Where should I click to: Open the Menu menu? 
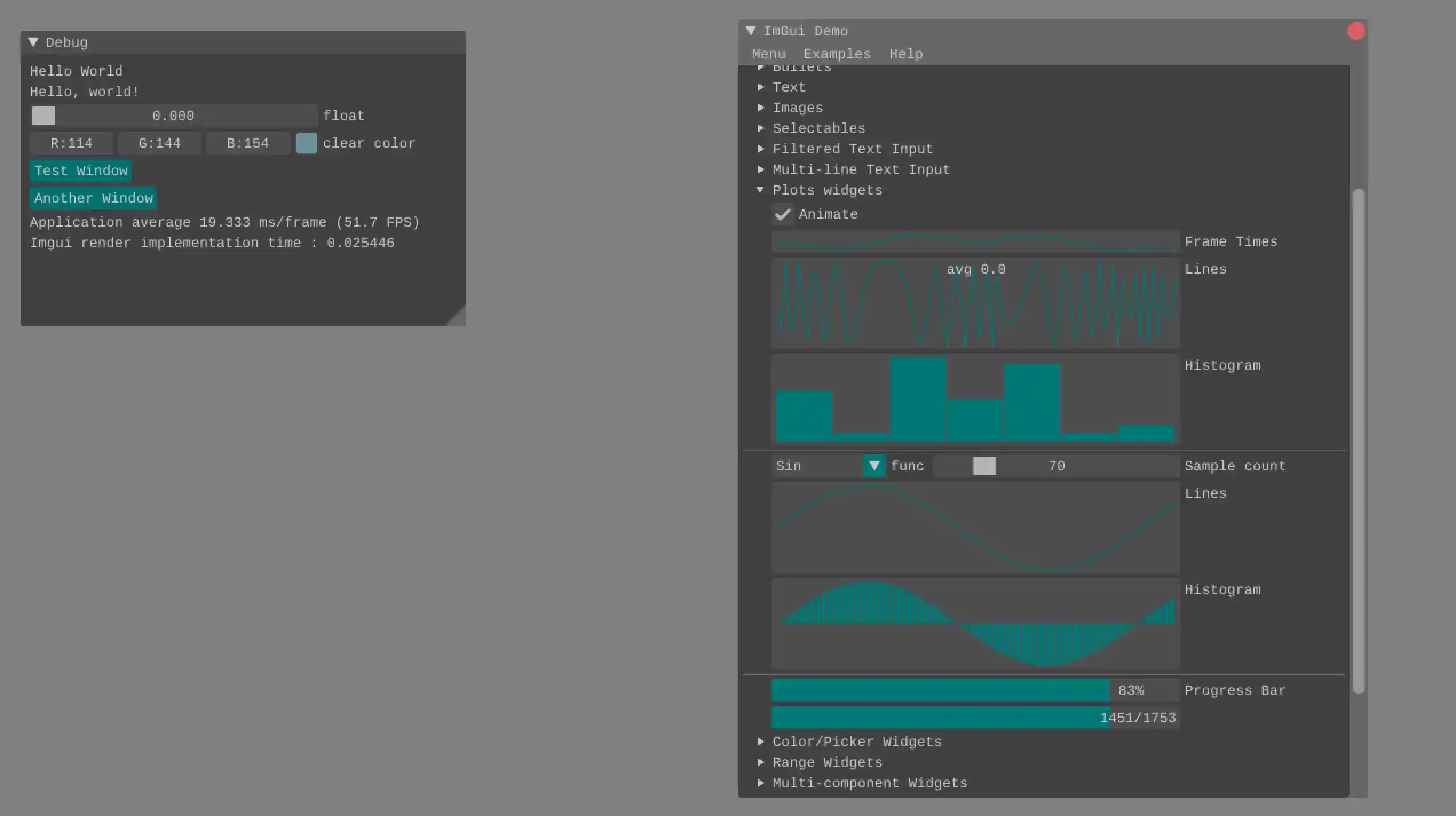pos(769,54)
